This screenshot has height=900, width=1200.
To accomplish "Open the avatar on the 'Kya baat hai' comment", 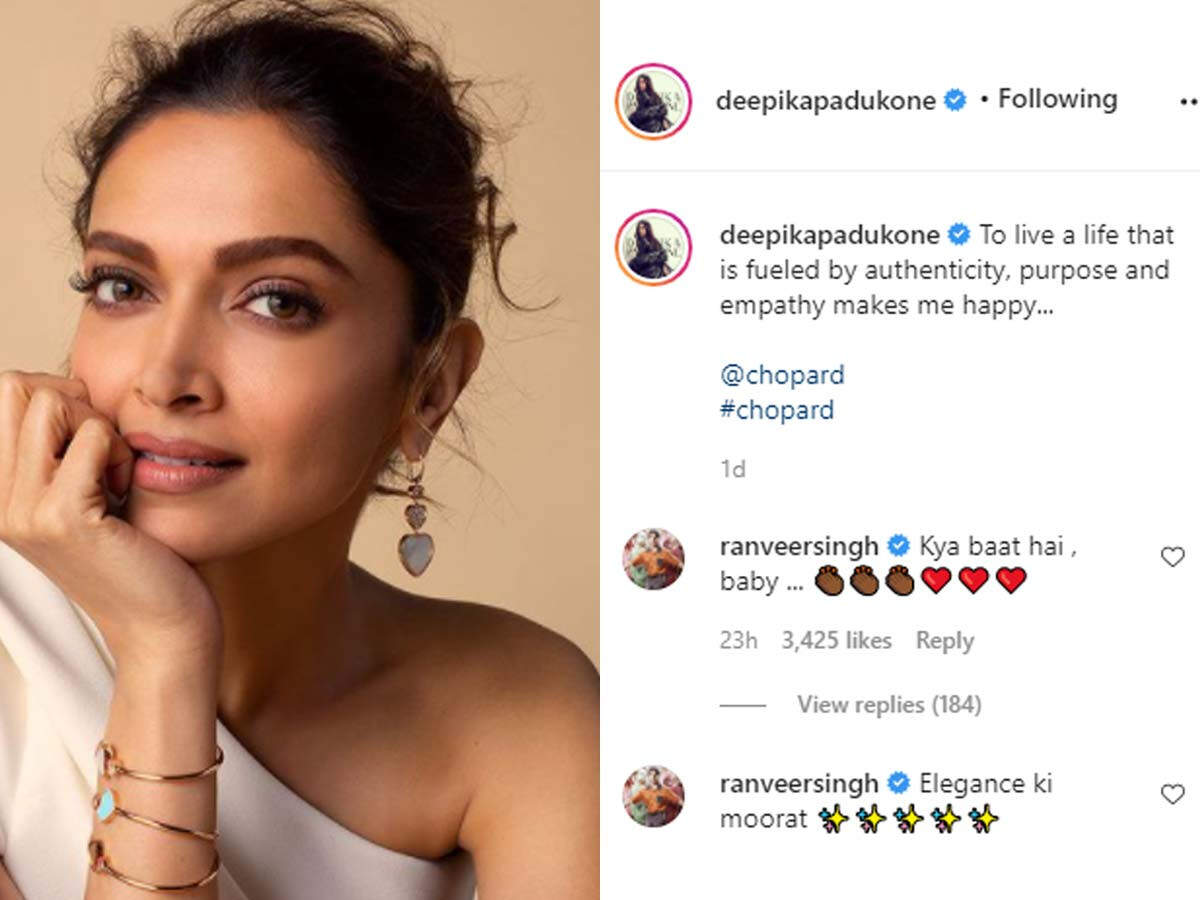I will pyautogui.click(x=654, y=559).
